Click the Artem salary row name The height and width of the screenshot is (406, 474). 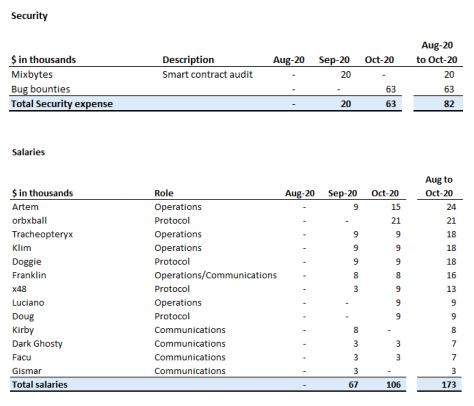pyautogui.click(x=25, y=207)
